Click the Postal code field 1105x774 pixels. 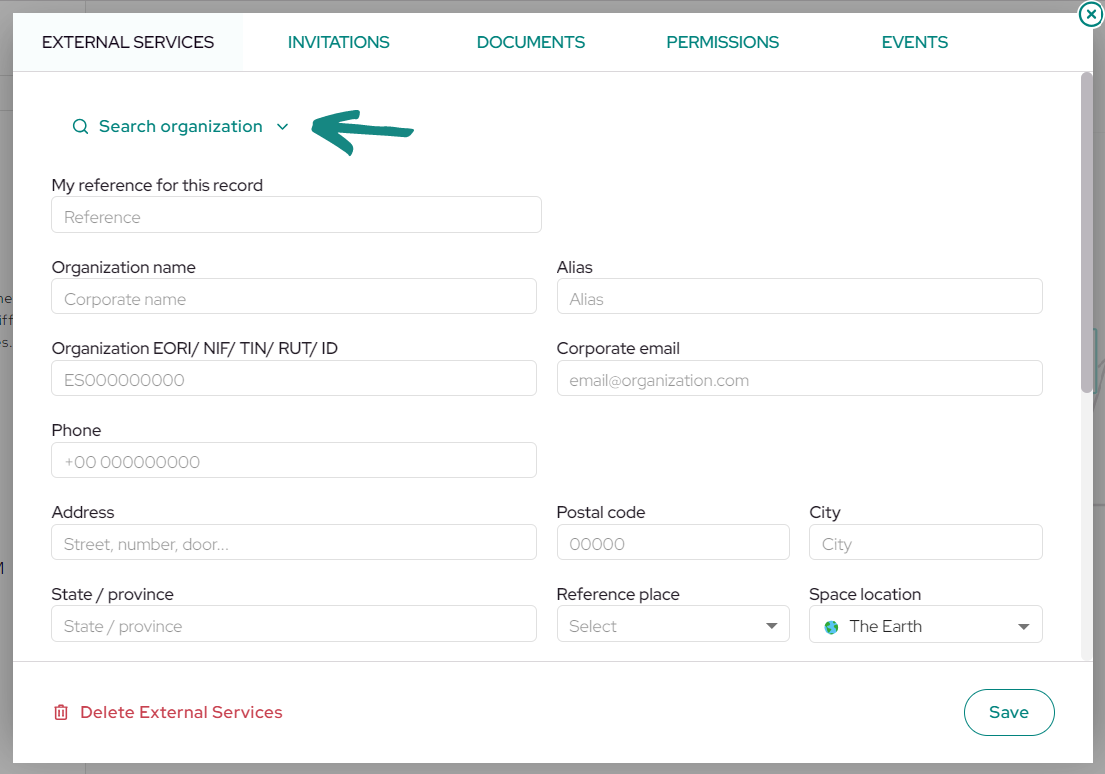pyautogui.click(x=673, y=542)
